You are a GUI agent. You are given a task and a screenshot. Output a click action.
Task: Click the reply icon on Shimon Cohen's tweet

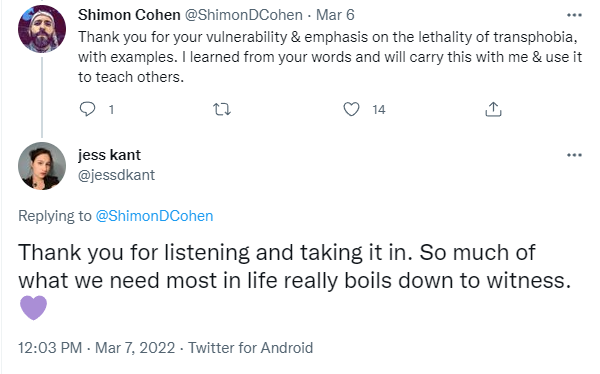click(87, 109)
